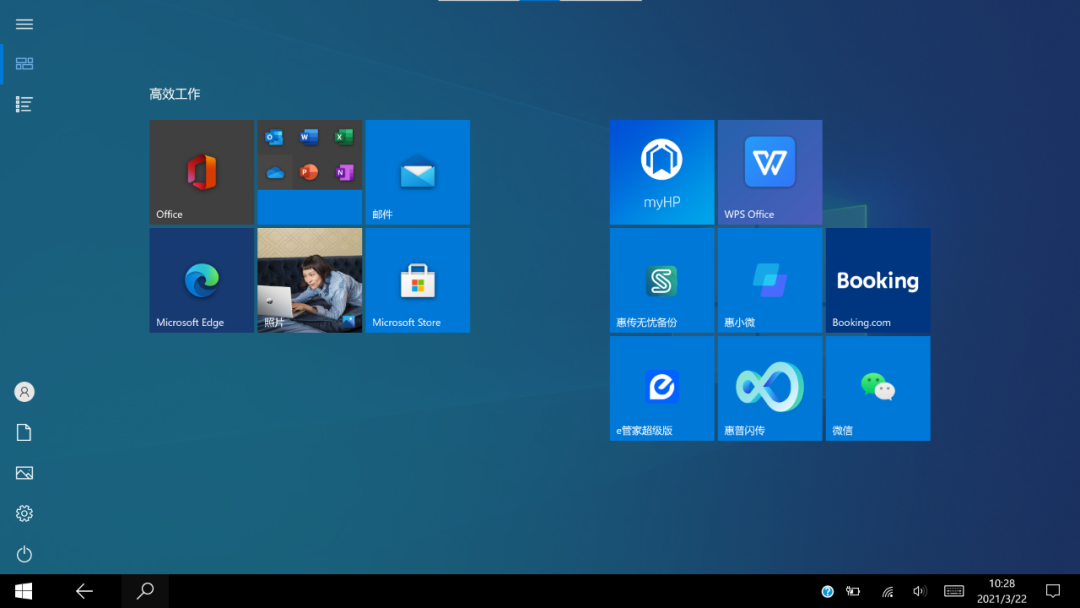Open Settings gear

(x=24, y=514)
